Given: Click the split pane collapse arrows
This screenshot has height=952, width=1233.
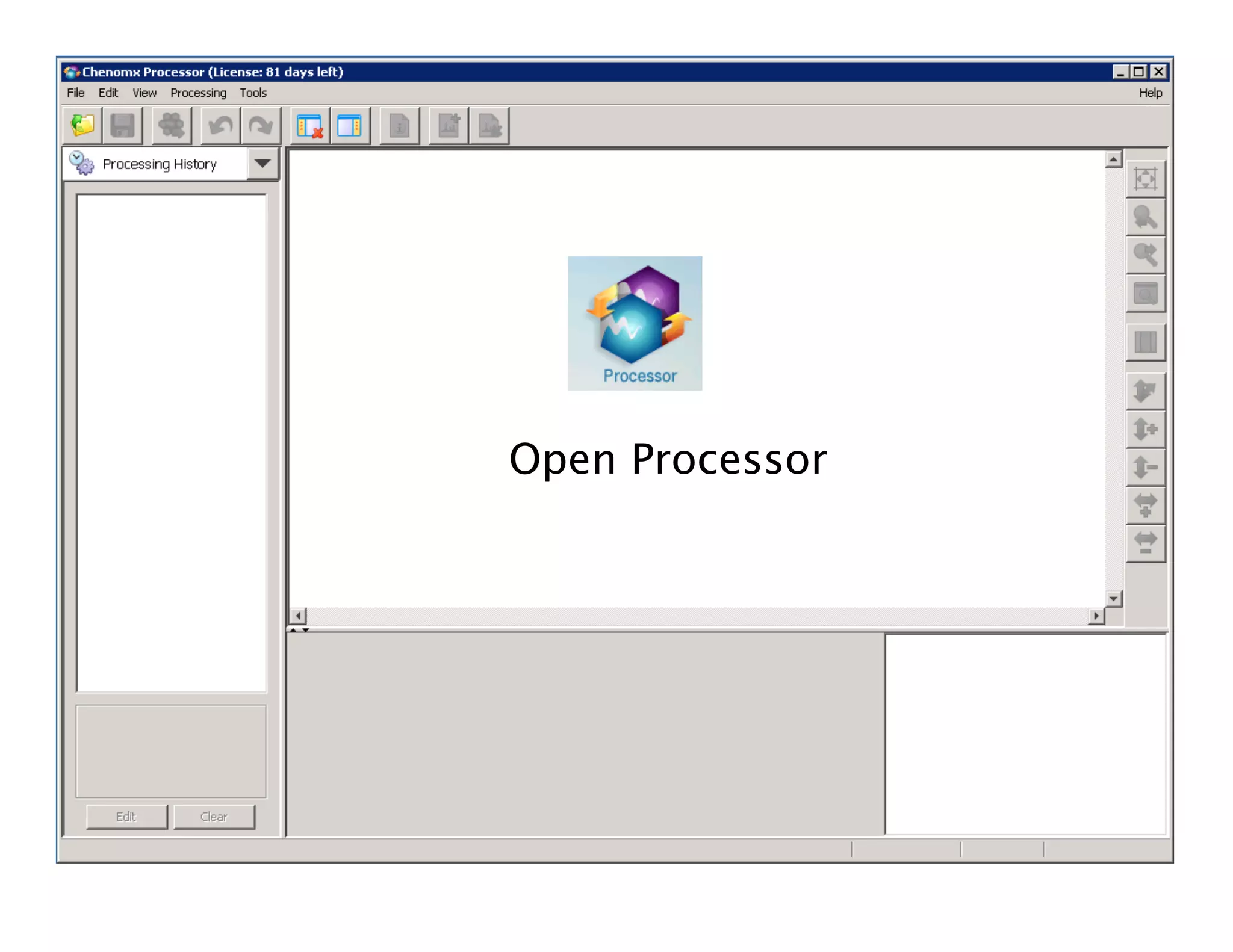Looking at the screenshot, I should click(299, 629).
